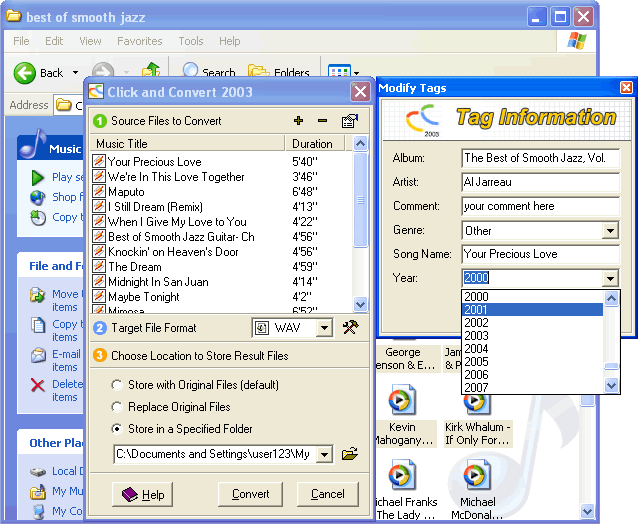Viewport: 638px width, 524px height.
Task: Click the Comment field
Action: (x=540, y=206)
